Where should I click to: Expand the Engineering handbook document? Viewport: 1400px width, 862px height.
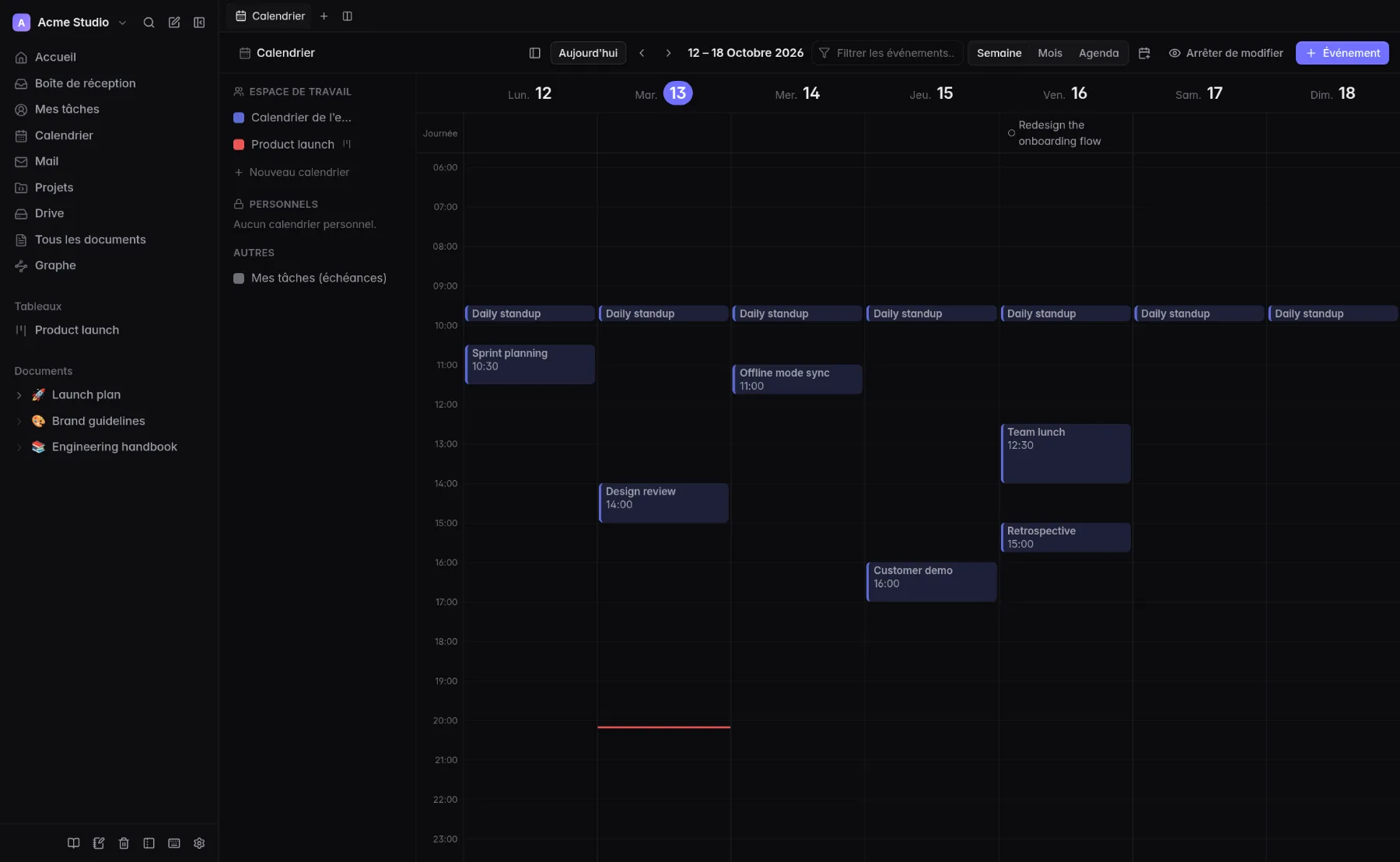(19, 447)
